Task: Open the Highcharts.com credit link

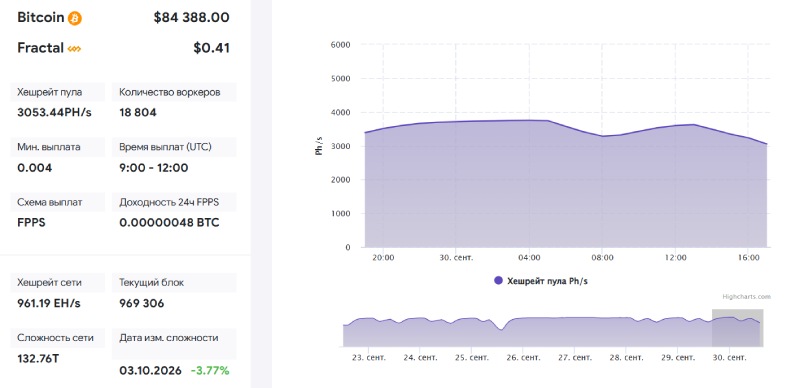Action: click(x=746, y=297)
